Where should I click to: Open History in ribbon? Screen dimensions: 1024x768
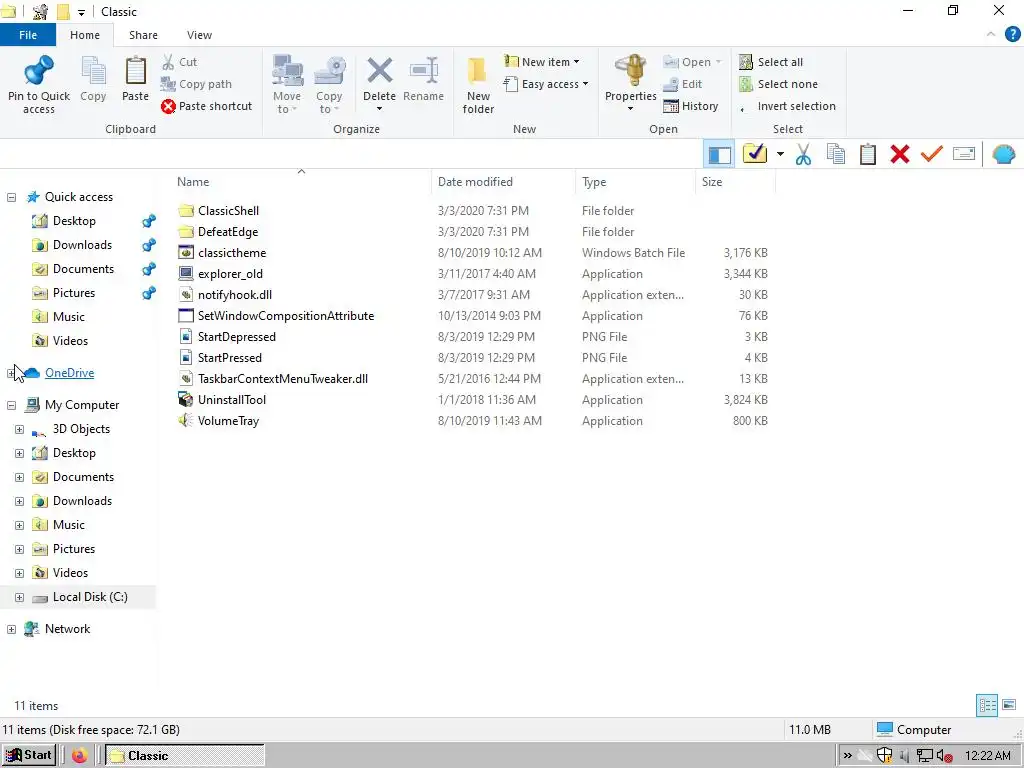point(690,106)
